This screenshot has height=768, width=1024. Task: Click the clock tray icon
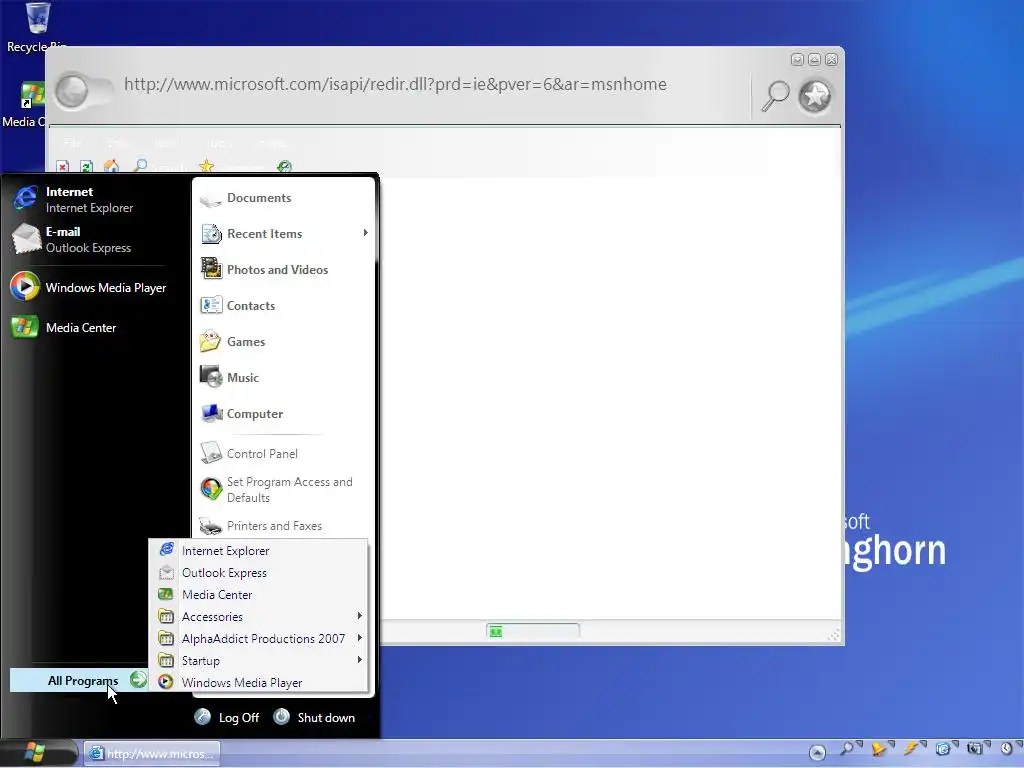tap(1008, 748)
